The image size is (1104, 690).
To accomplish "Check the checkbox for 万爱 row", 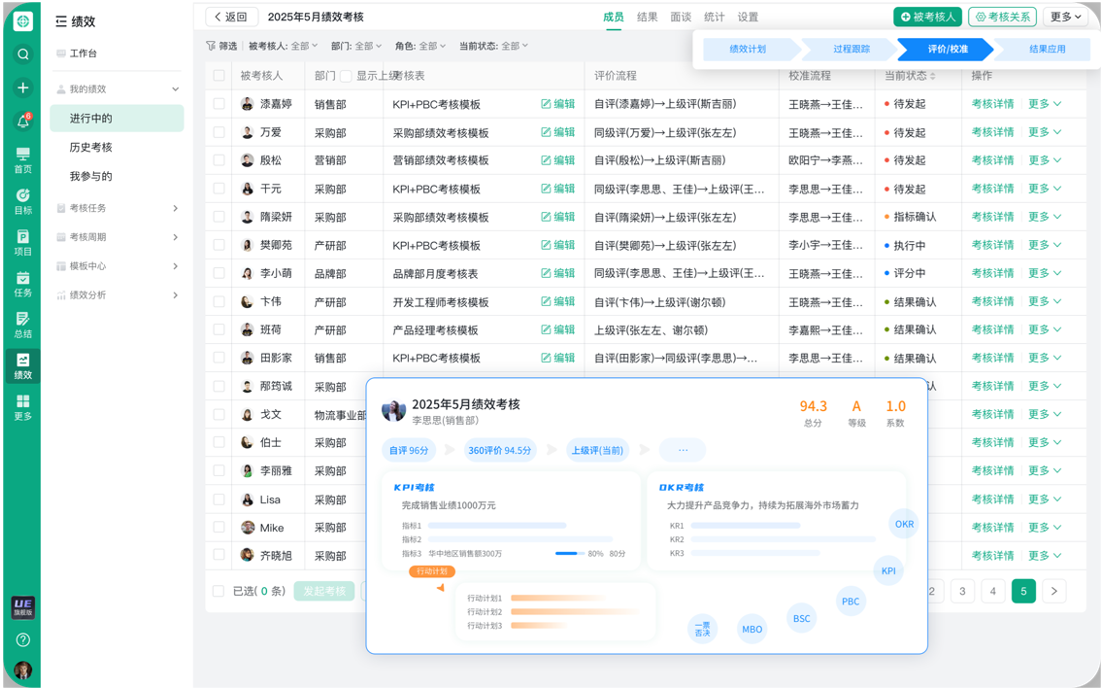I will 219,132.
